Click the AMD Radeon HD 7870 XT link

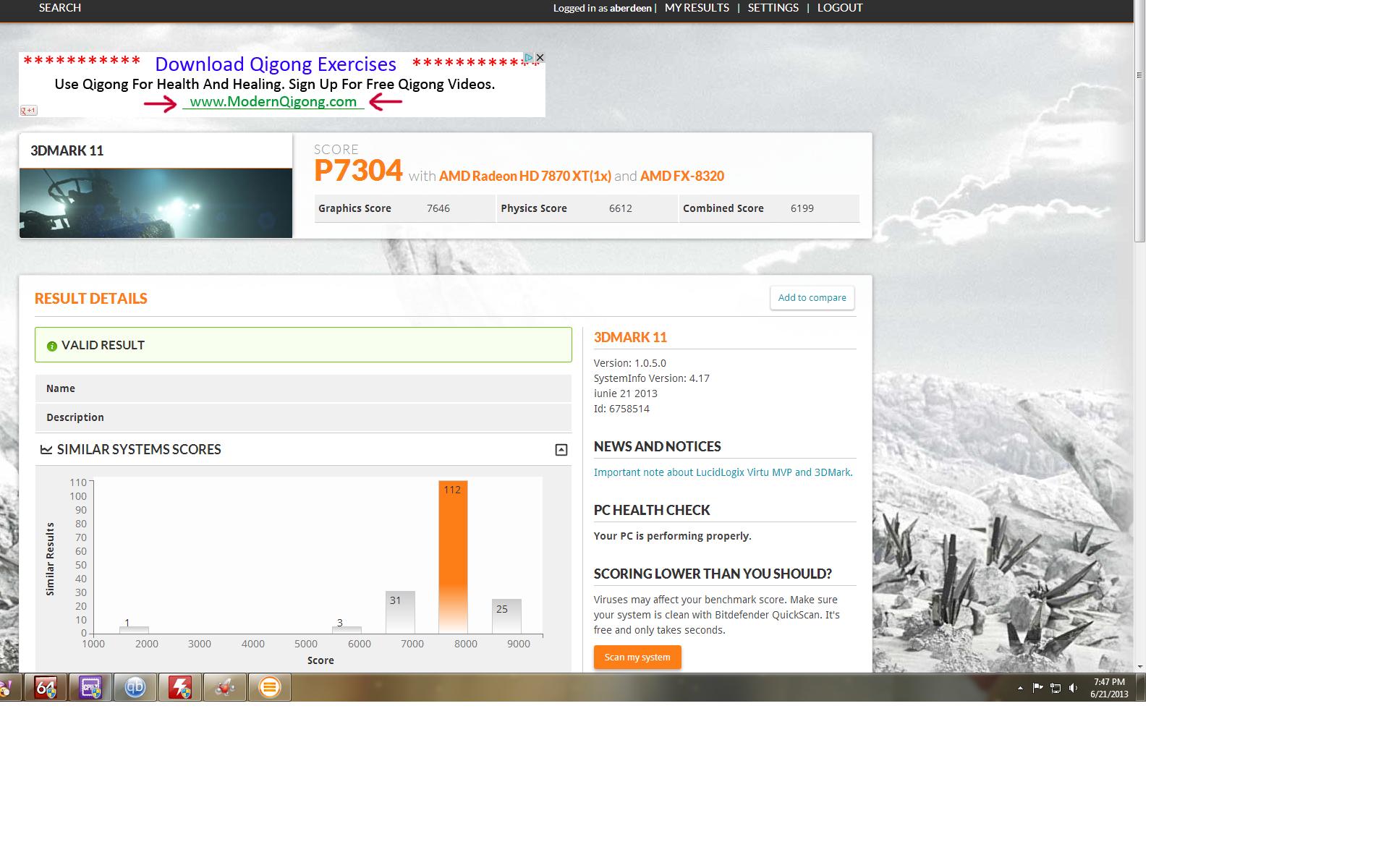pos(525,176)
